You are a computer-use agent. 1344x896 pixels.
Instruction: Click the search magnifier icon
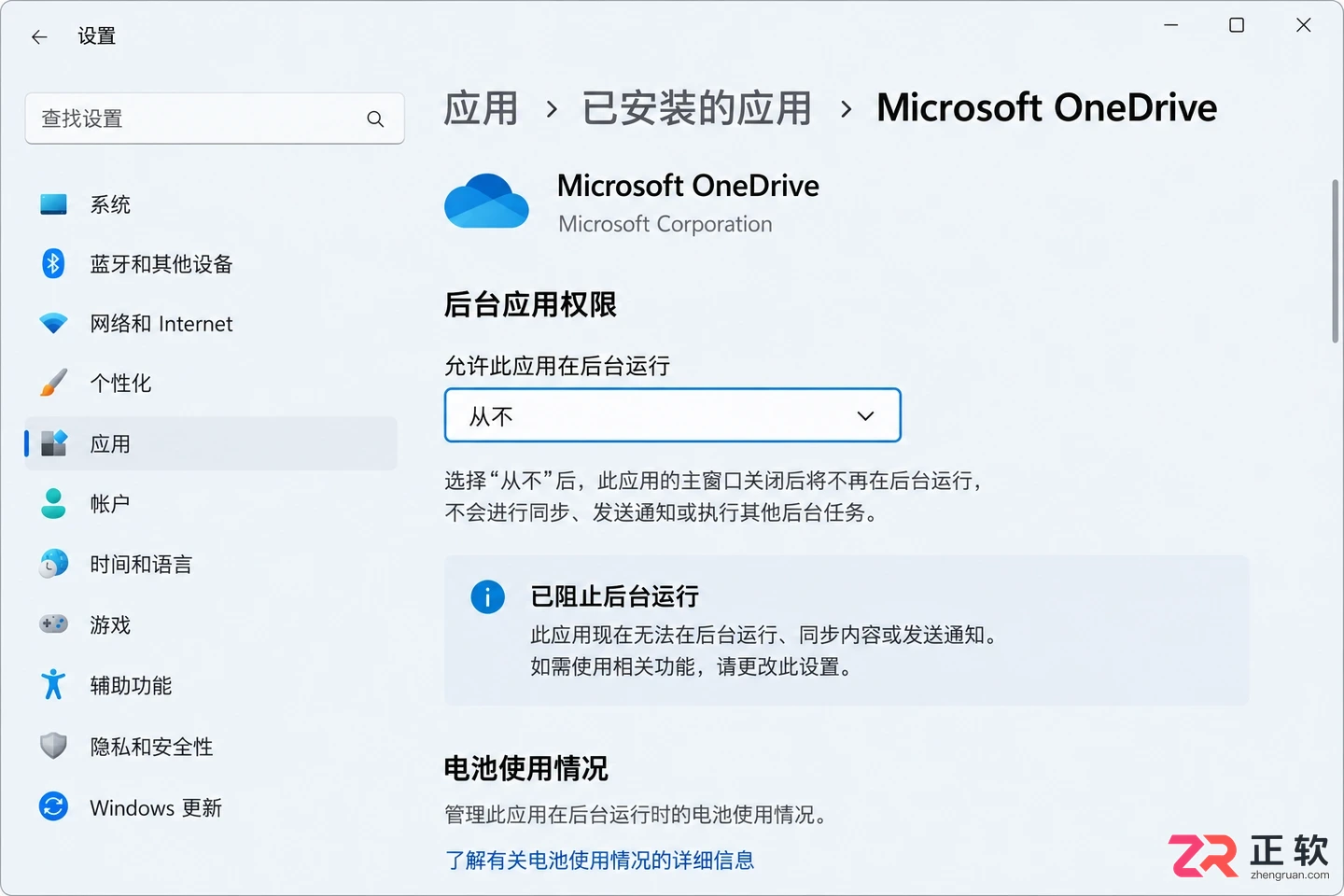pyautogui.click(x=375, y=119)
